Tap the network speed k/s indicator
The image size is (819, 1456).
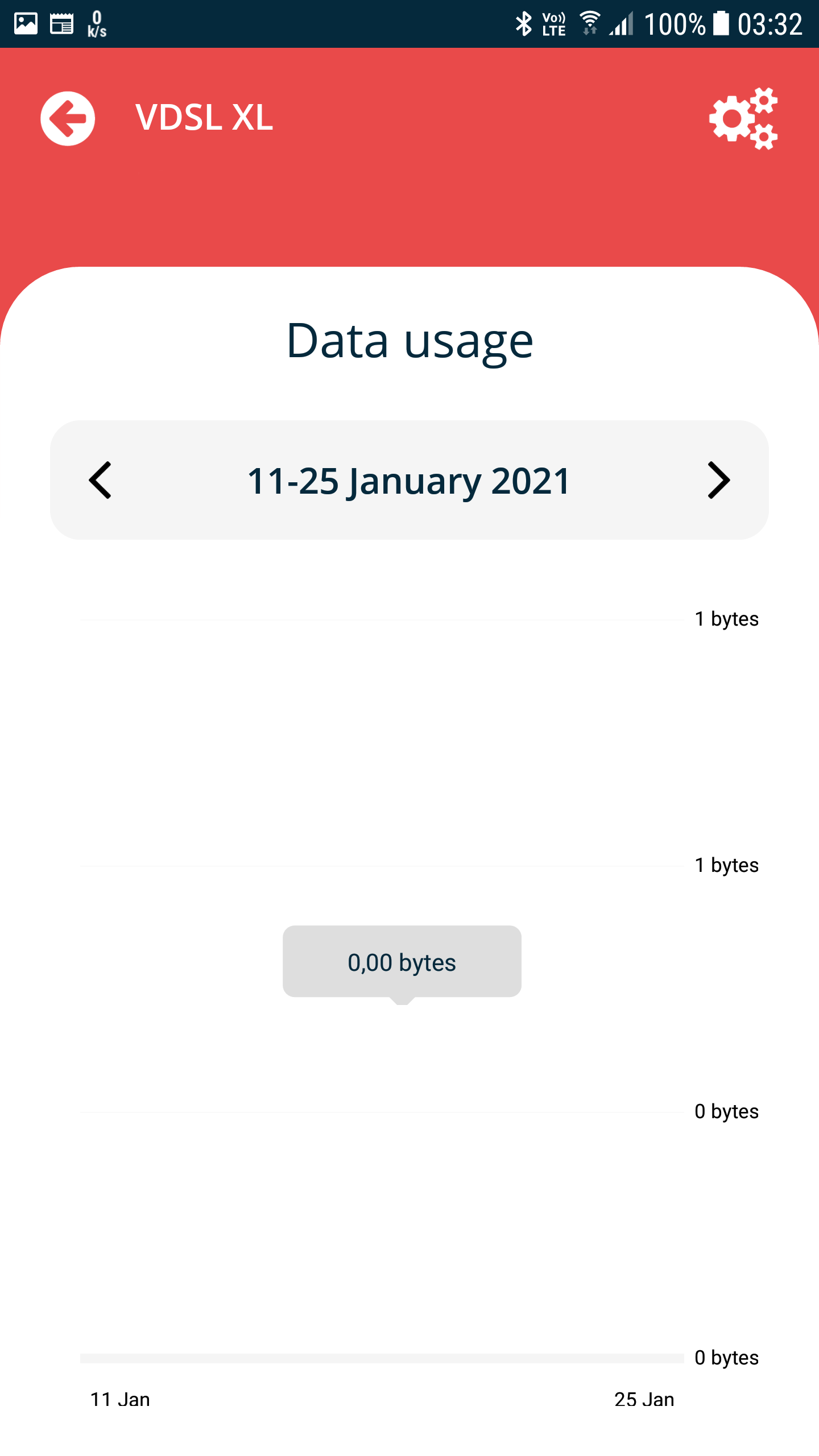pos(97,24)
